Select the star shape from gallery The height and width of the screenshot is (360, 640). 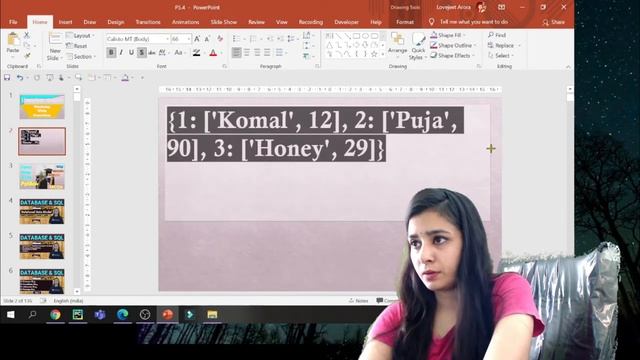[374, 53]
